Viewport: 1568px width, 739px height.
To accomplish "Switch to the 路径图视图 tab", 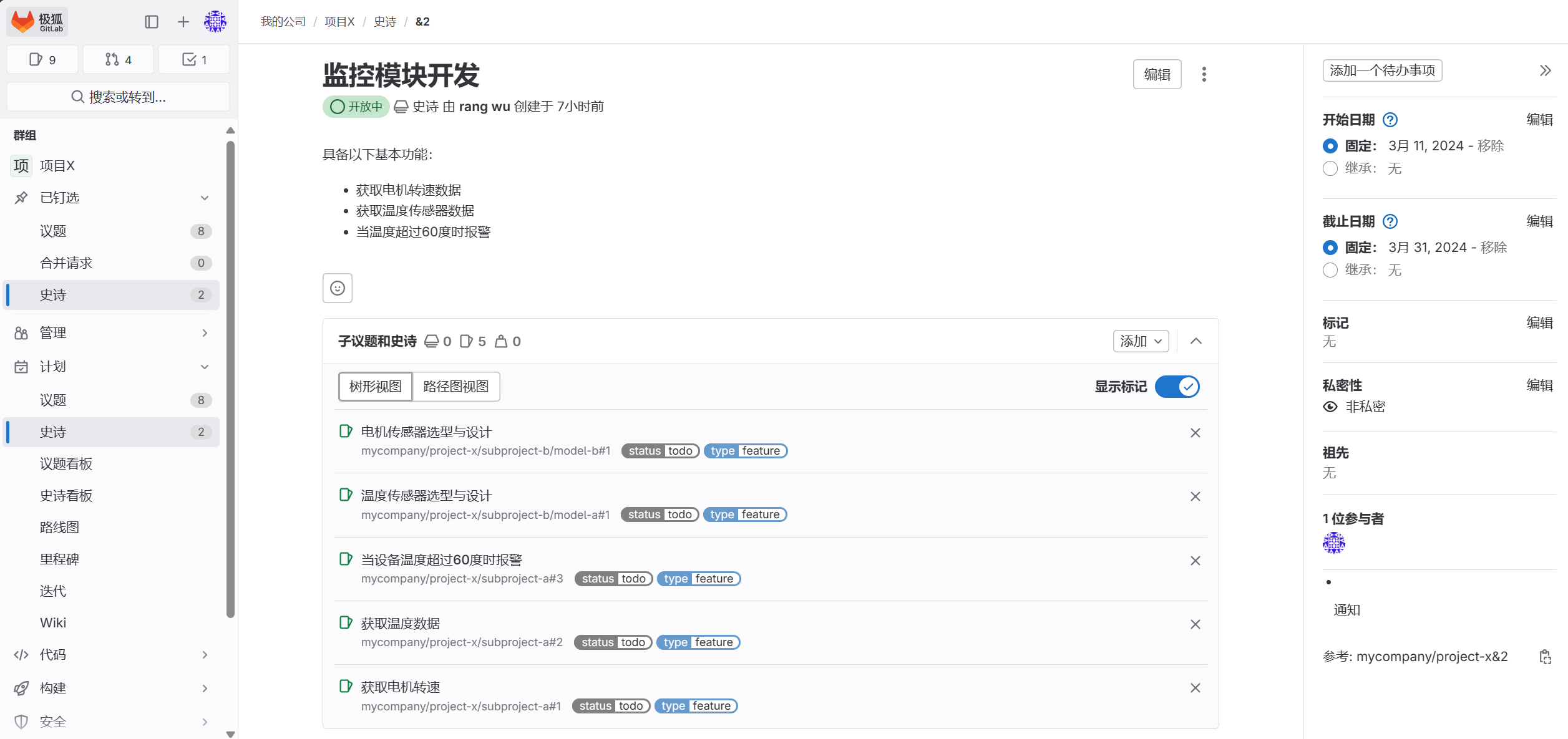I will pos(455,387).
